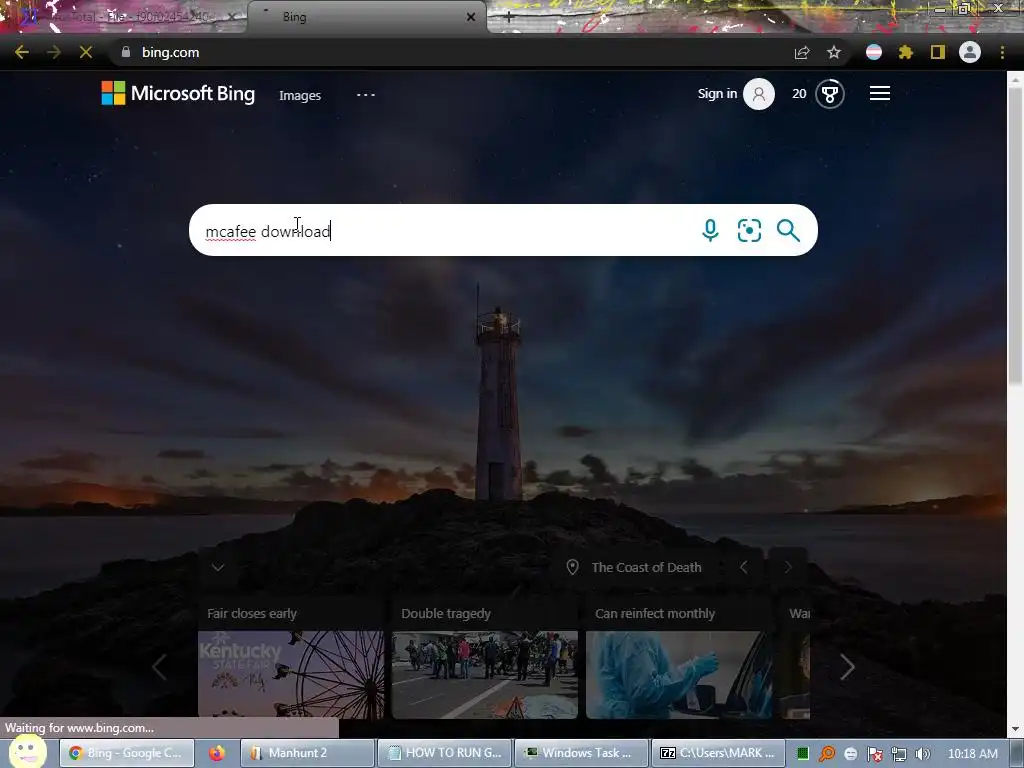Click the location pin icon

point(572,567)
